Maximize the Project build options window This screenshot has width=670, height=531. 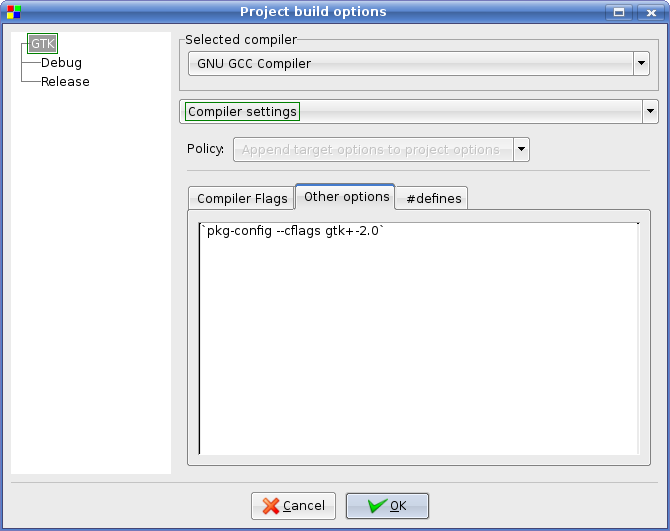pyautogui.click(x=620, y=12)
